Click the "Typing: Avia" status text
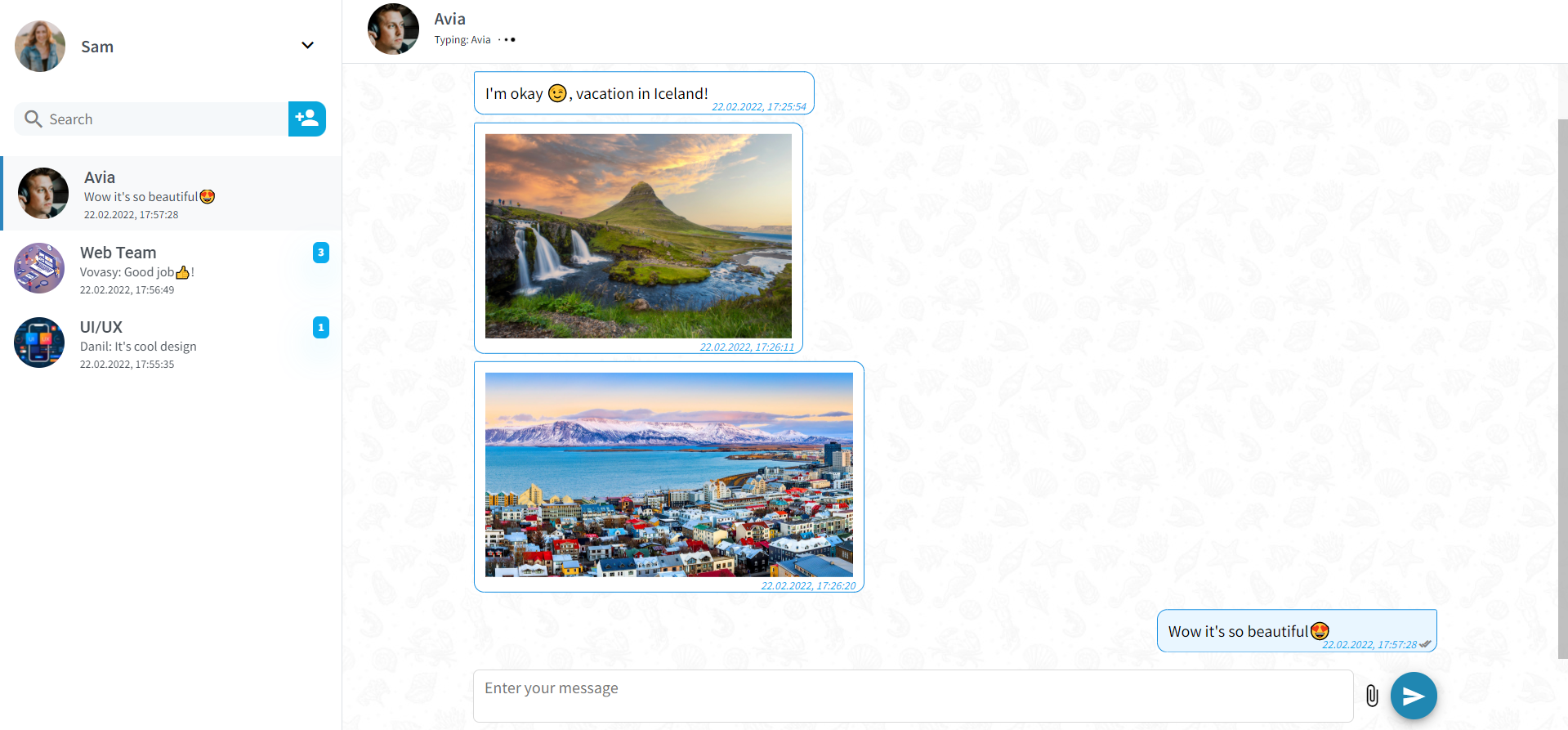The height and width of the screenshot is (730, 1568). 462,40
